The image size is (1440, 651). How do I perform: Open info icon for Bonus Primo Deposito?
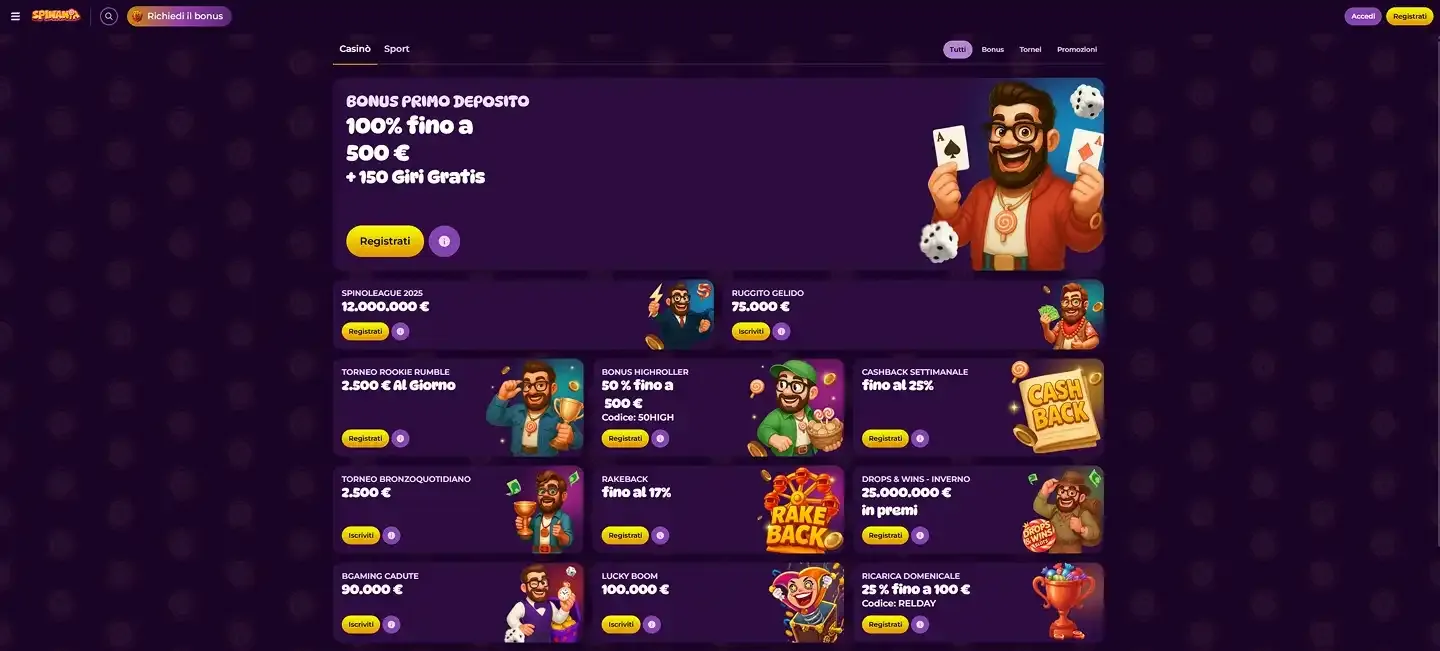[x=444, y=241]
